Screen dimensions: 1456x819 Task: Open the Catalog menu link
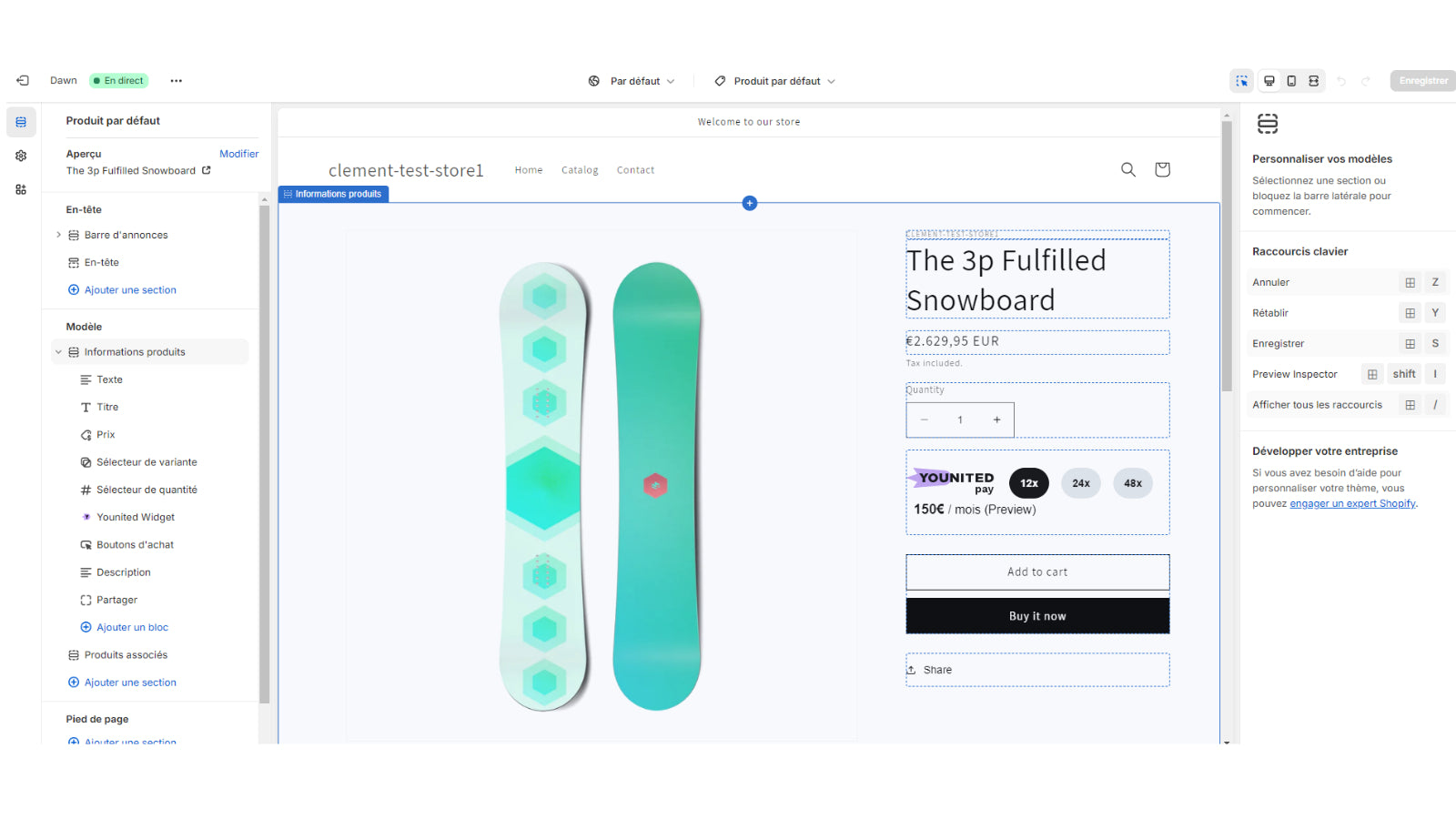(x=580, y=170)
